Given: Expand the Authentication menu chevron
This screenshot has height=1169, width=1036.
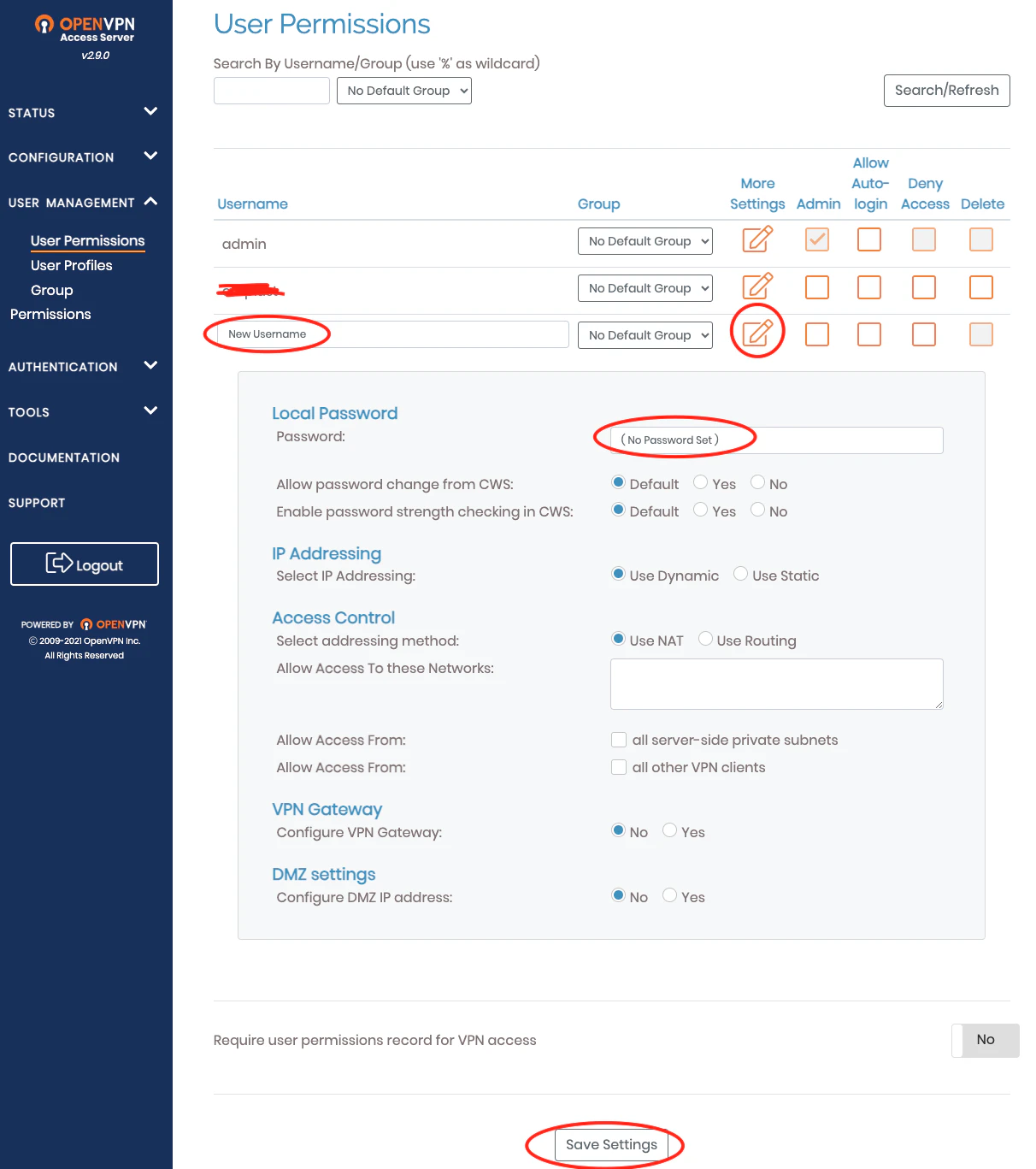Looking at the screenshot, I should click(x=151, y=365).
